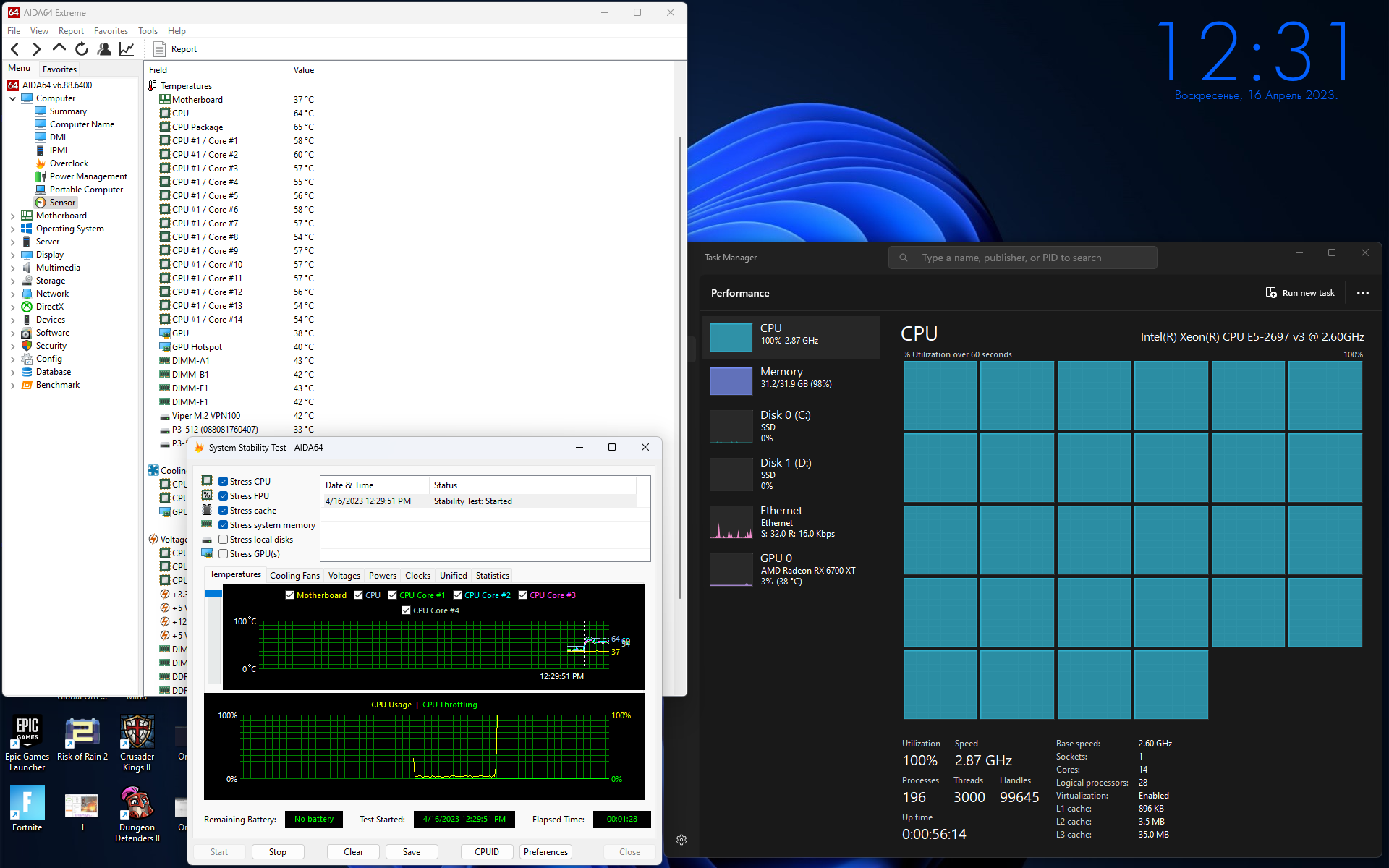Toggle the Stress GPU(s) checkbox
Screen dimensions: 1389x868
224,554
